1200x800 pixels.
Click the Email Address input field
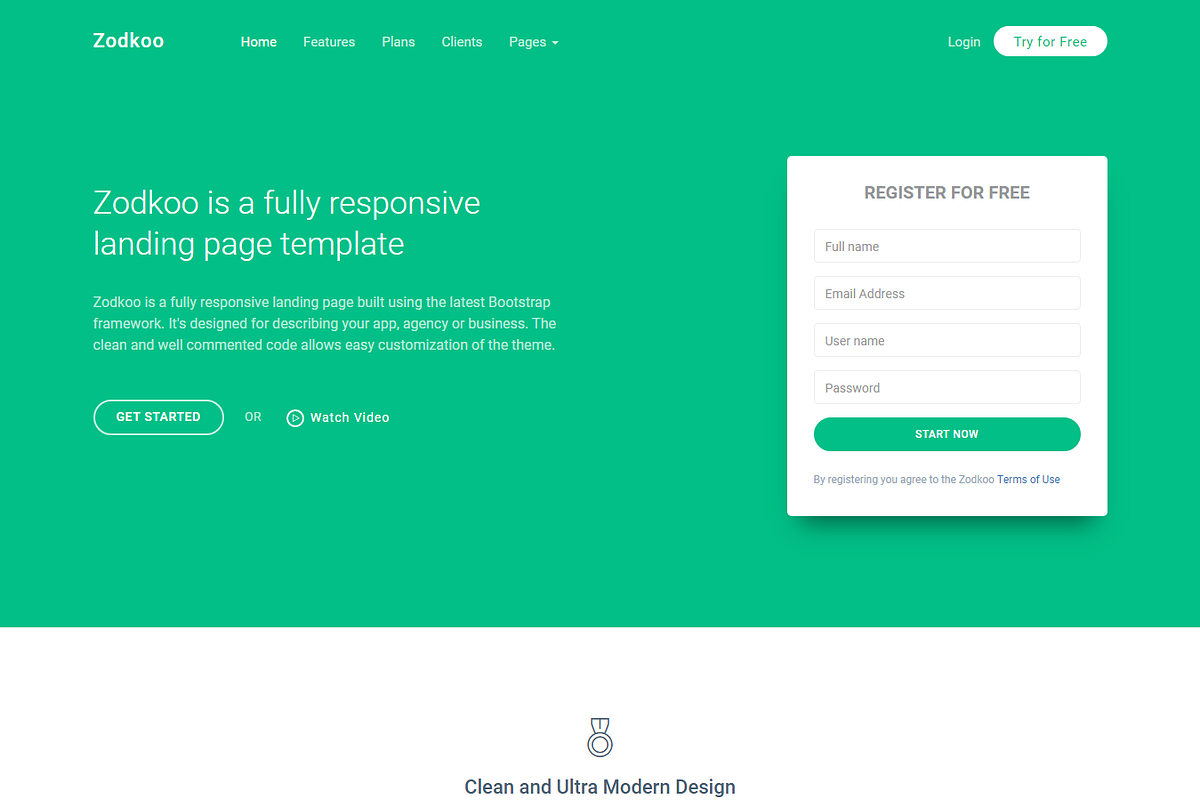coord(946,293)
